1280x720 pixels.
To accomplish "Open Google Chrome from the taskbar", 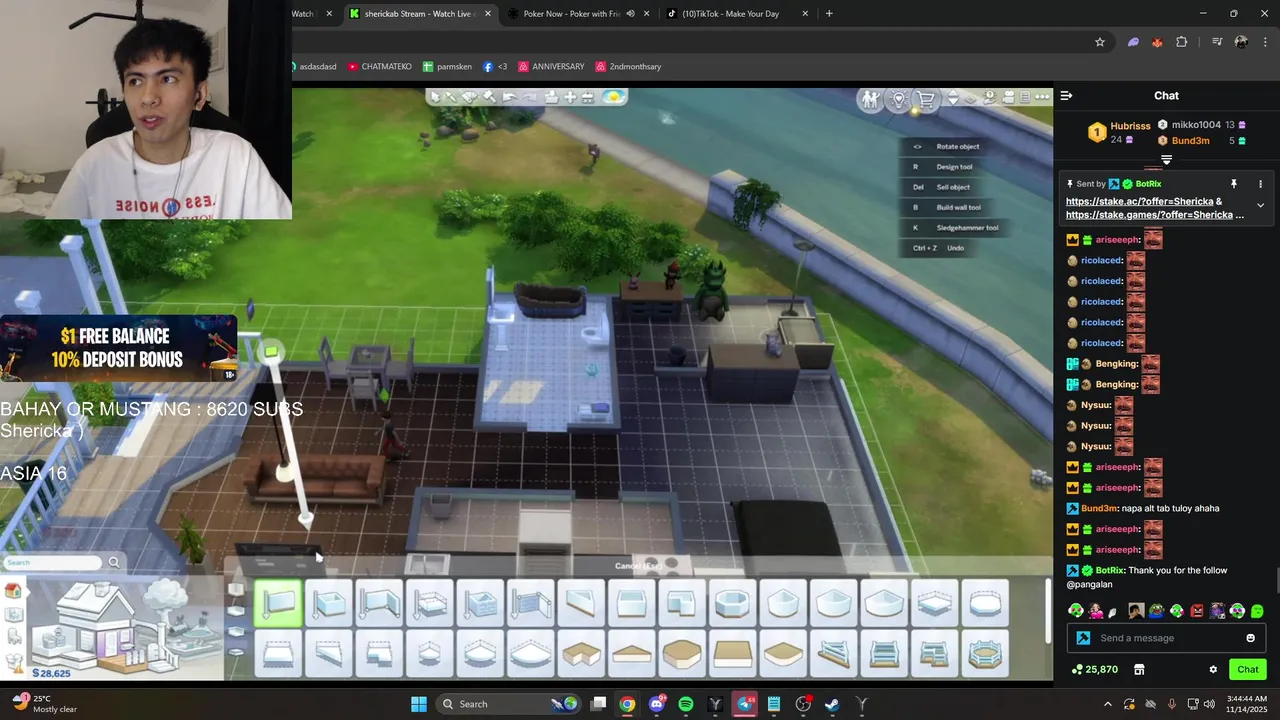I will (x=627, y=704).
